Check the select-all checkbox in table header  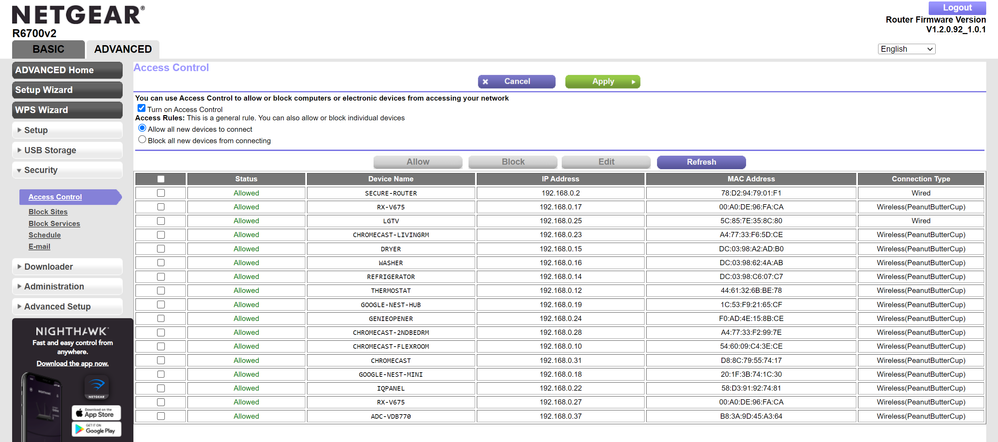(160, 179)
